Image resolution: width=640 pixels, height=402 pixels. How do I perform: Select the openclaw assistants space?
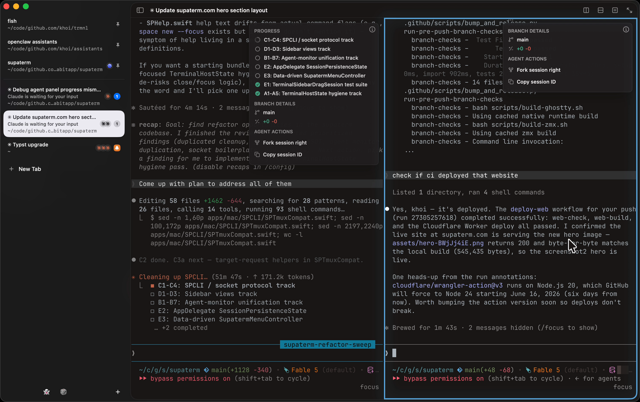point(63,45)
